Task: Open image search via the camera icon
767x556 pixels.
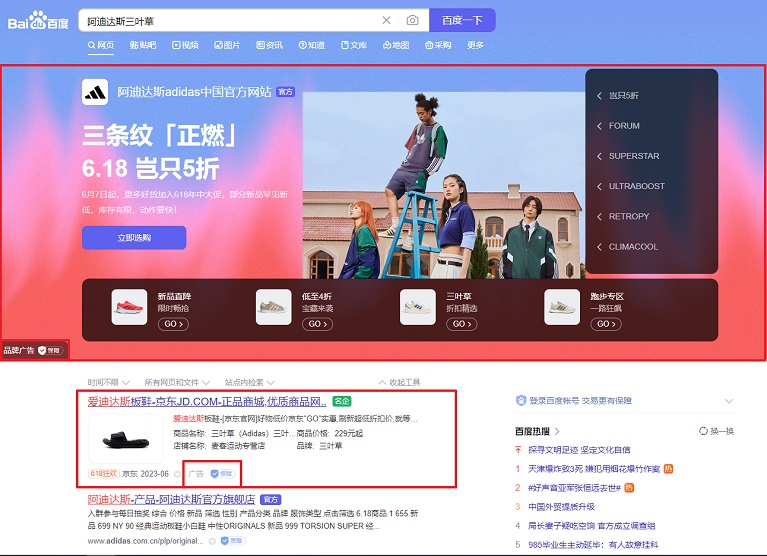Action: [x=412, y=20]
